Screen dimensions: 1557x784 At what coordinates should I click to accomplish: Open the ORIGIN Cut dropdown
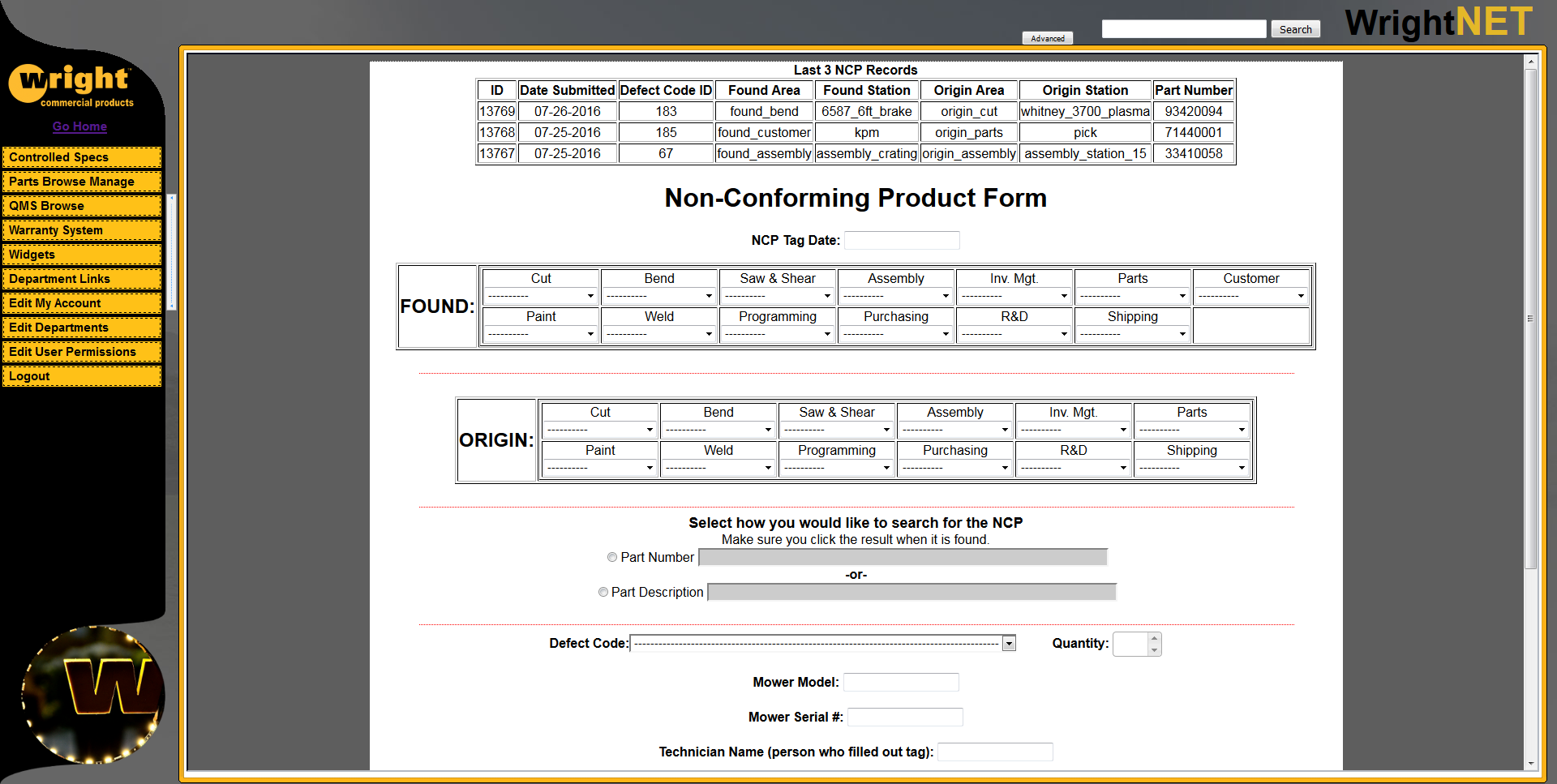600,430
